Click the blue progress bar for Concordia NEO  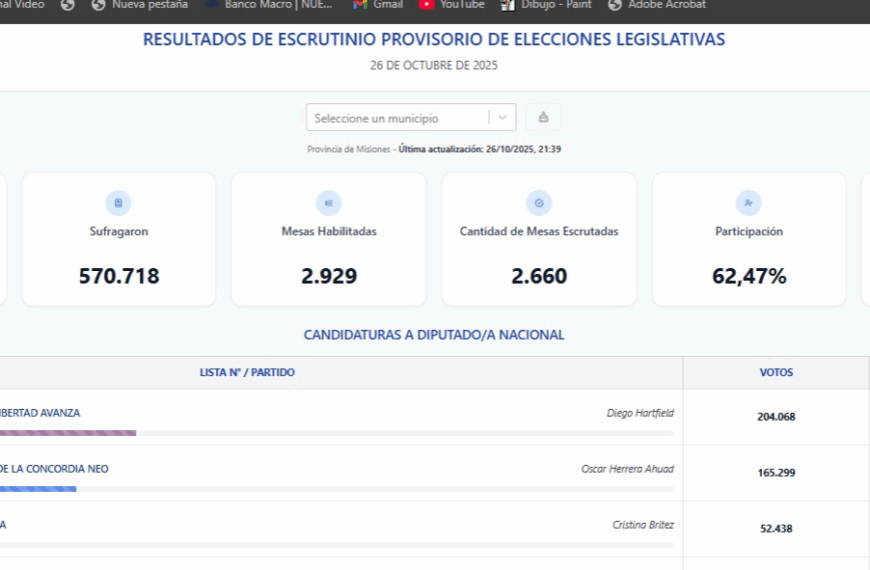point(38,489)
